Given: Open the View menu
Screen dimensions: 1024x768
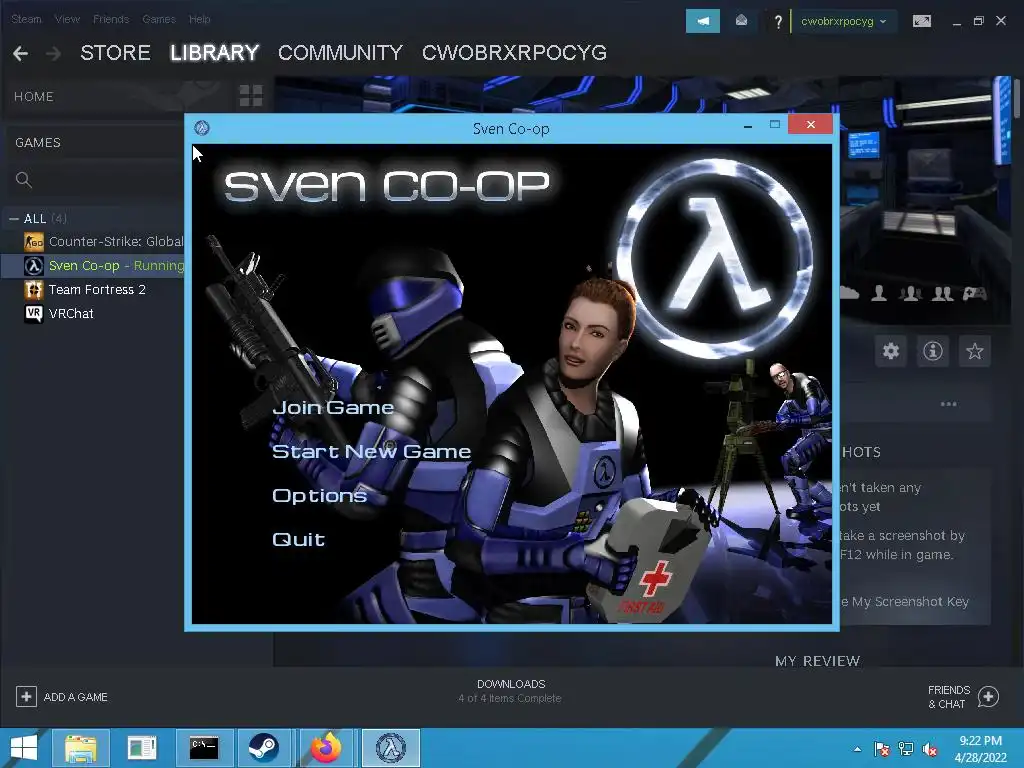Looking at the screenshot, I should 67,19.
